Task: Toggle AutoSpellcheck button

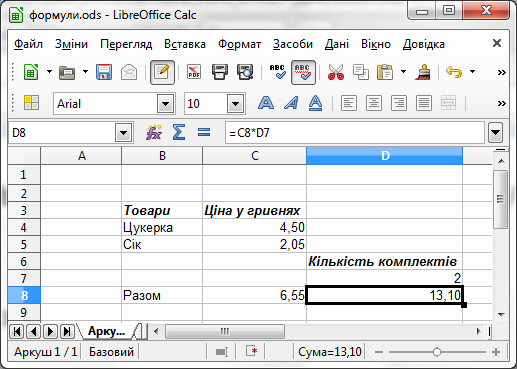Action: click(303, 72)
